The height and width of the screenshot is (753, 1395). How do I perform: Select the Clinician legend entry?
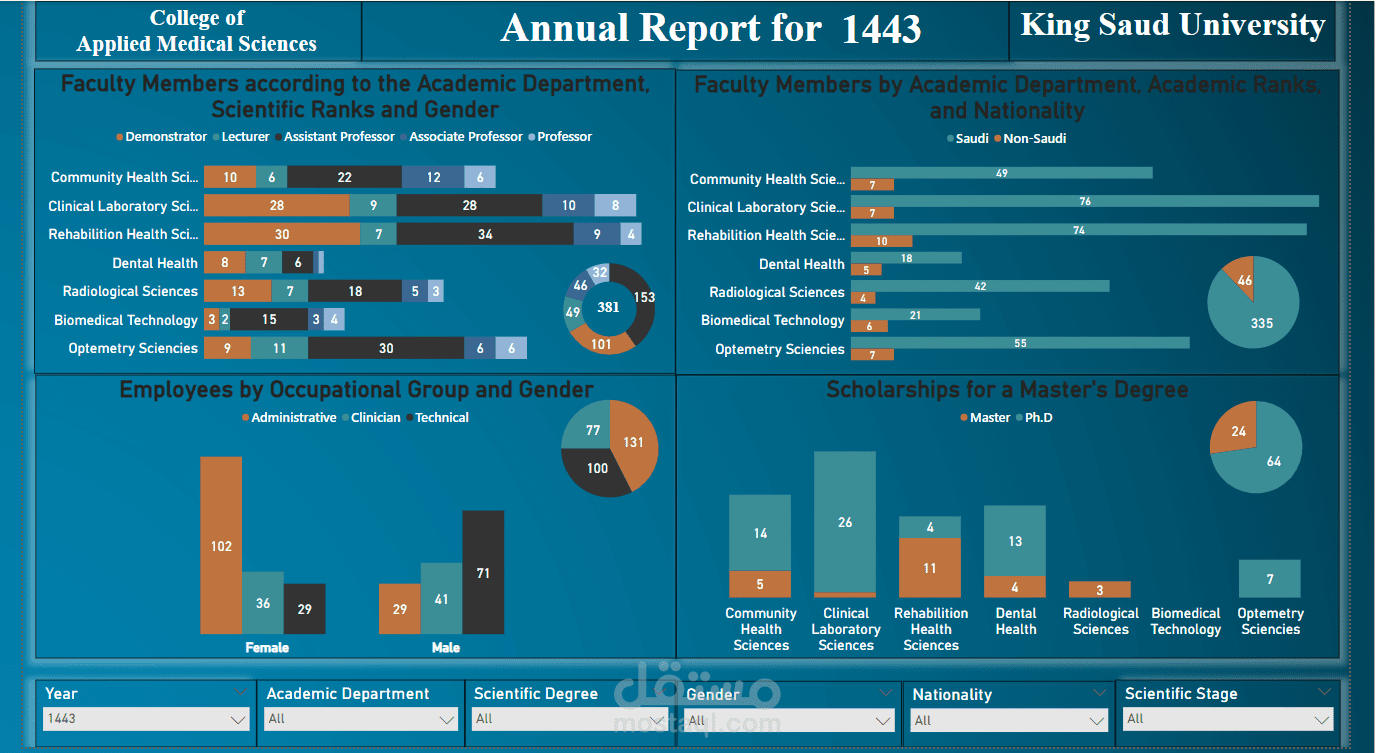point(371,418)
